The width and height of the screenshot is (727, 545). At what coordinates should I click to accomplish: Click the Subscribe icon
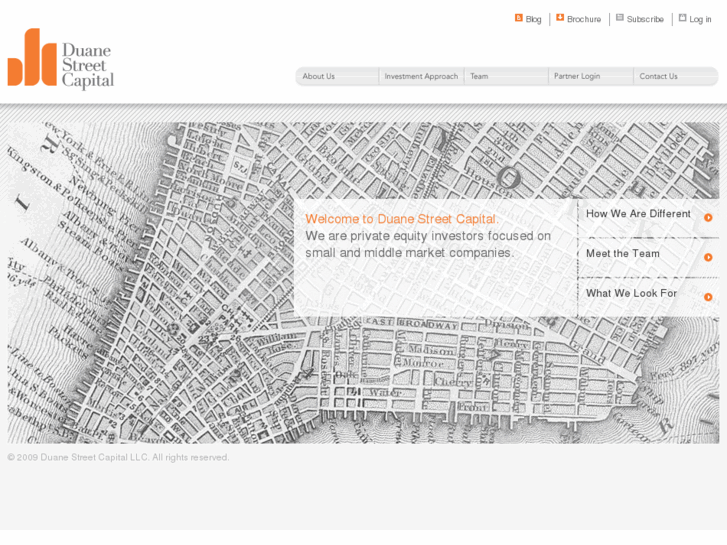coord(620,18)
